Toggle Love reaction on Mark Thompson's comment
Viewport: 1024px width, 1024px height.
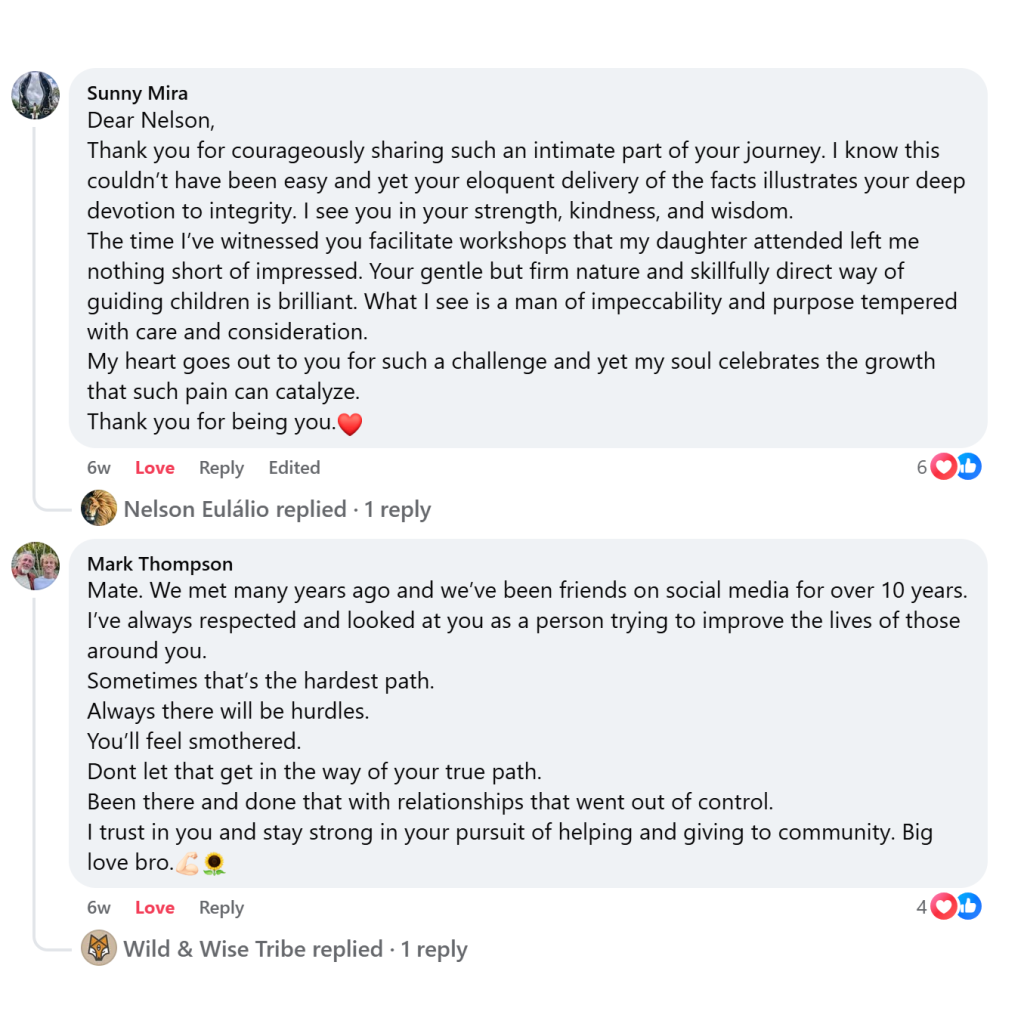(155, 908)
